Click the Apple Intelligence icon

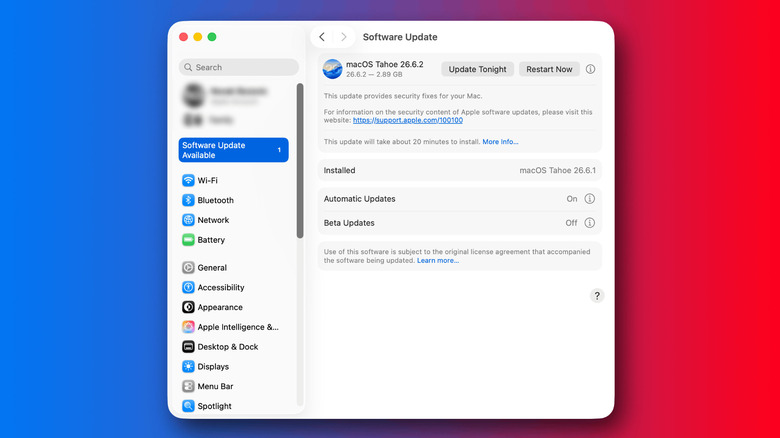pyautogui.click(x=188, y=327)
